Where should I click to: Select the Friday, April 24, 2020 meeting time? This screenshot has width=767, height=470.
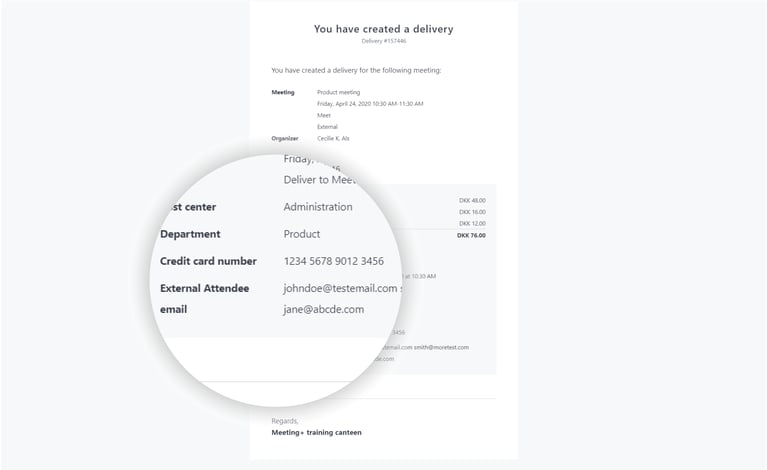pos(369,104)
